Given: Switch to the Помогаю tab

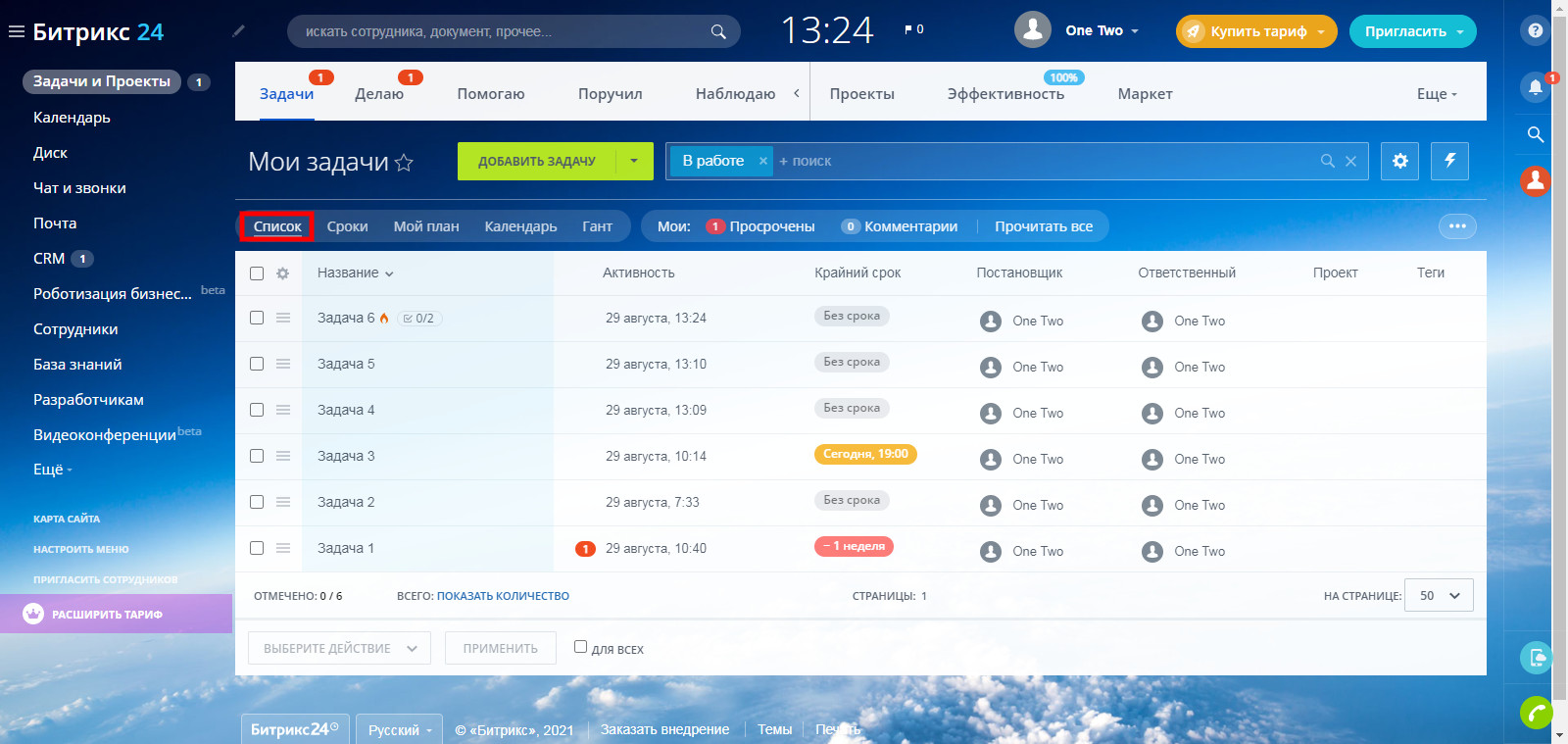Looking at the screenshot, I should (x=491, y=94).
